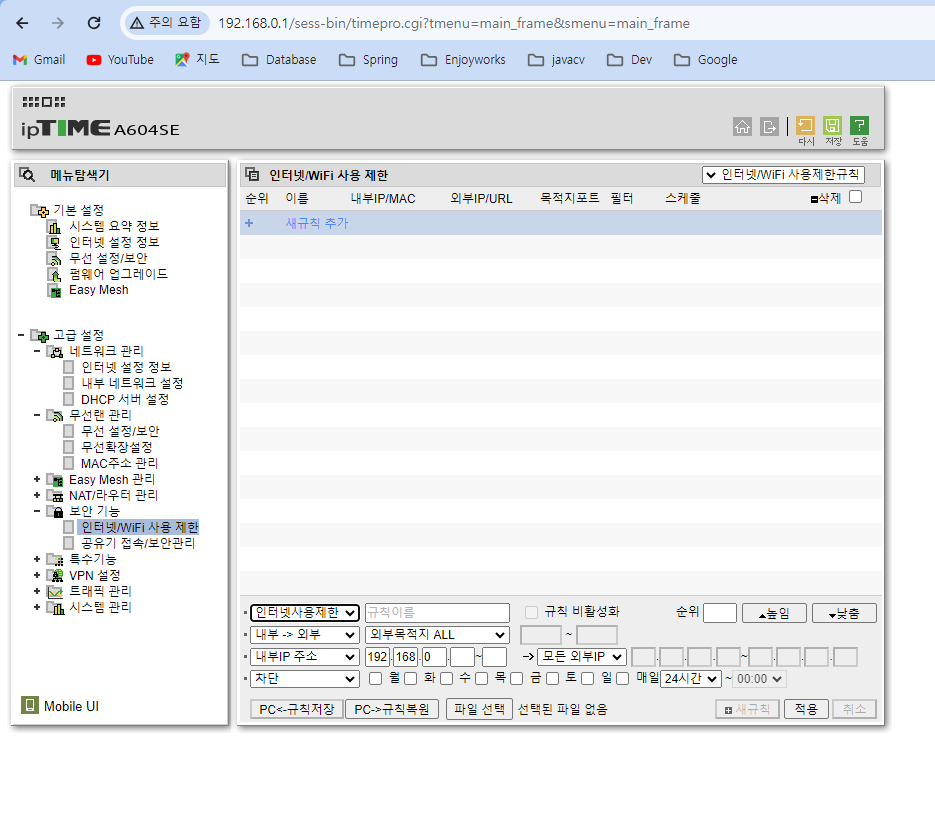Click the Mobile UI icon

[x=29, y=705]
